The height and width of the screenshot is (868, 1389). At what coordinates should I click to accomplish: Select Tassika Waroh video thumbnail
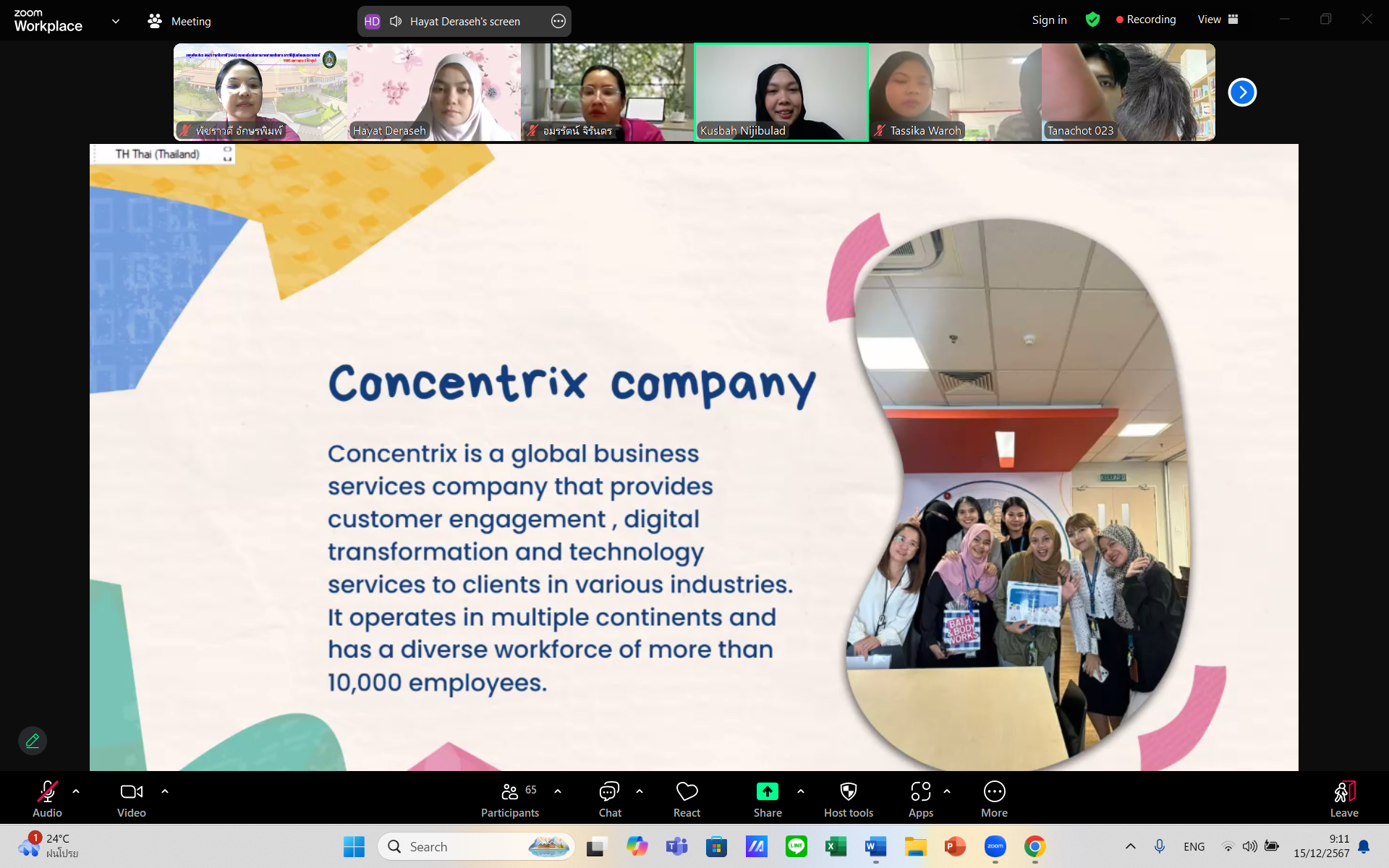[955, 92]
